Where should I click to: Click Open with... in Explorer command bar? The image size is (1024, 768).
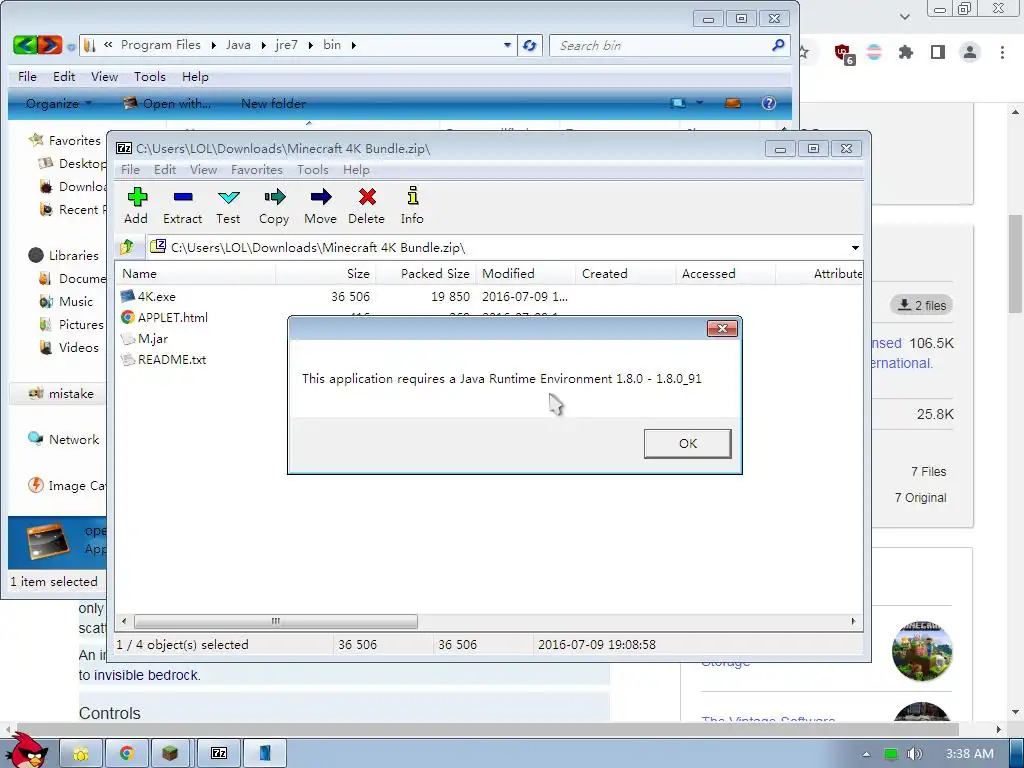point(167,103)
